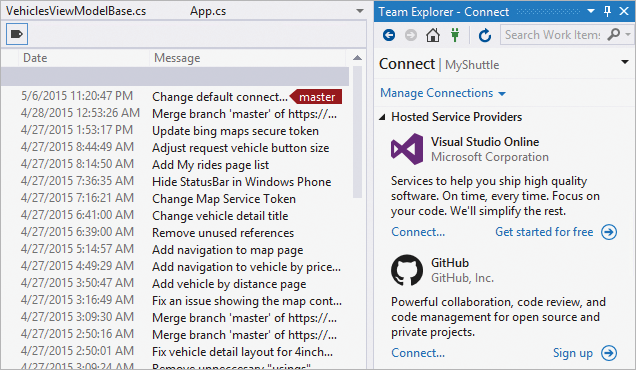Click the green plug Connect icon
This screenshot has width=636, height=370.
click(x=455, y=35)
